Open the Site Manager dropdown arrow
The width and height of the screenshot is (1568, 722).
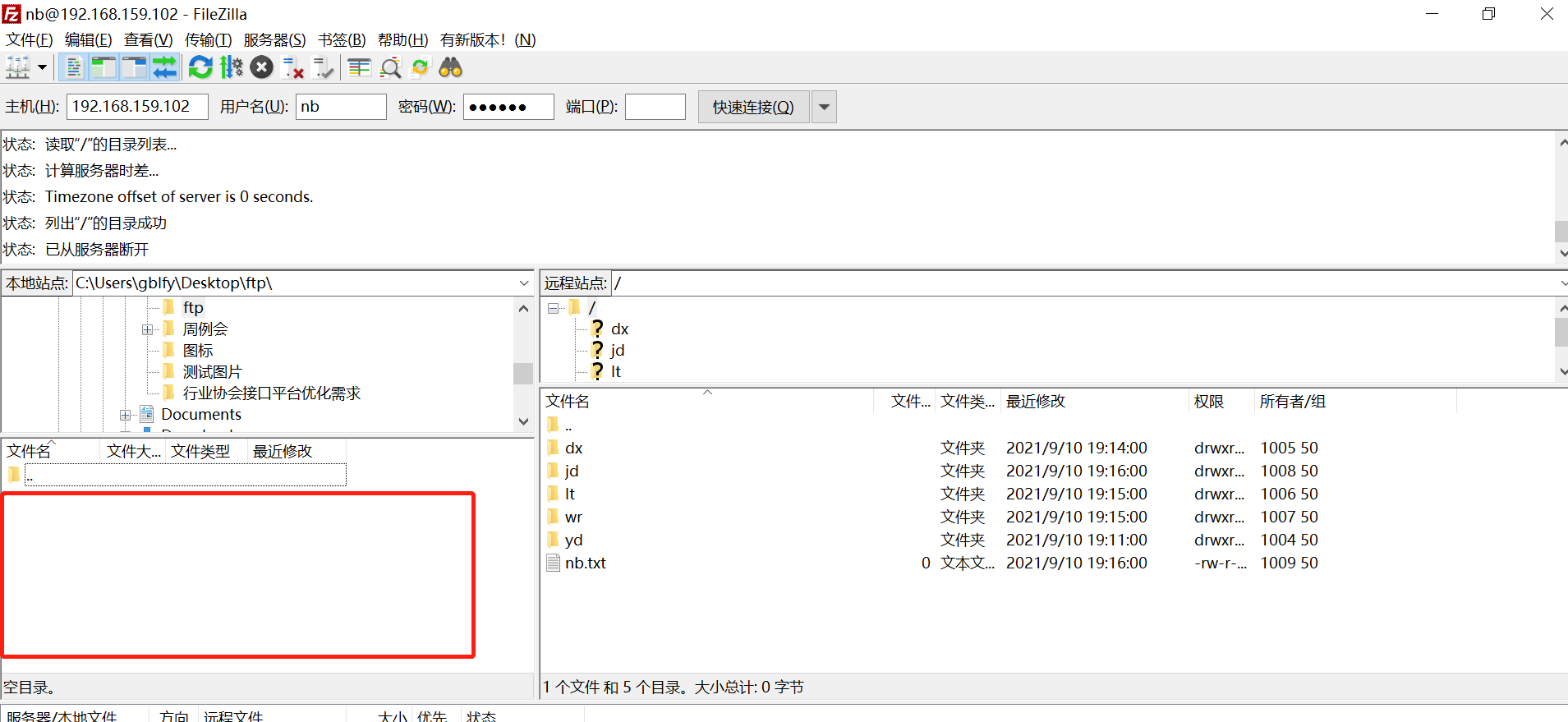tap(42, 67)
